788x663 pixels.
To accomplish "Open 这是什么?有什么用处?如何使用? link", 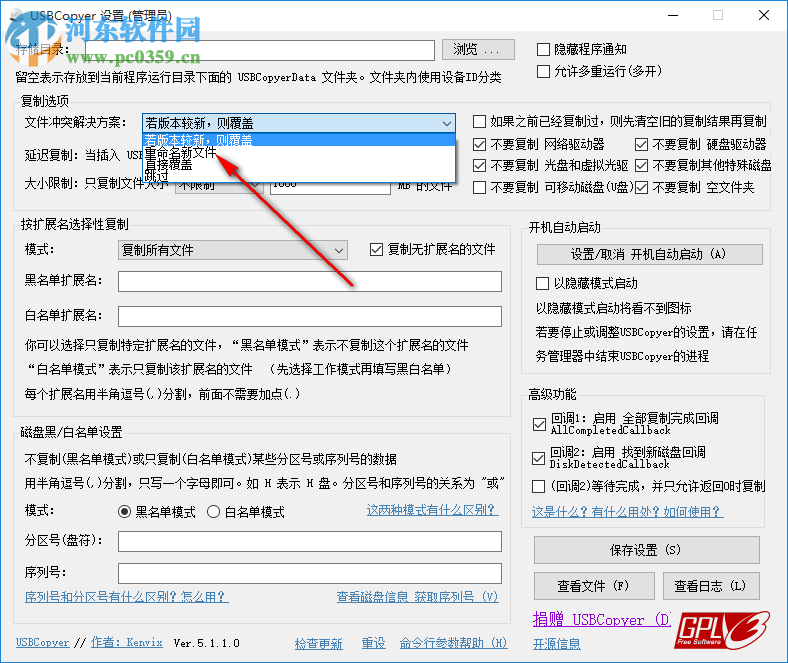I will [628, 512].
